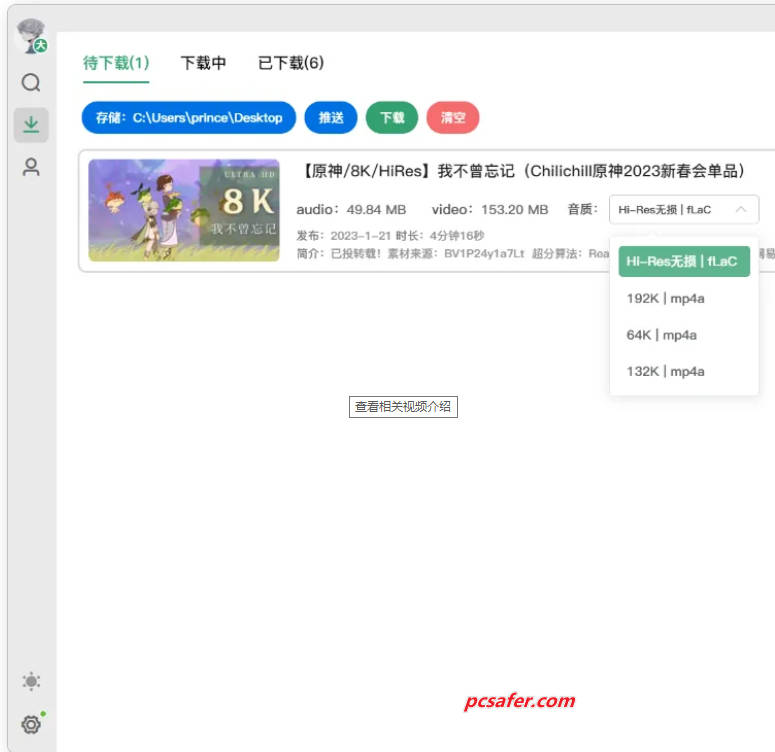Switch to the 下载中 tab
The image size is (775, 752).
tap(203, 63)
